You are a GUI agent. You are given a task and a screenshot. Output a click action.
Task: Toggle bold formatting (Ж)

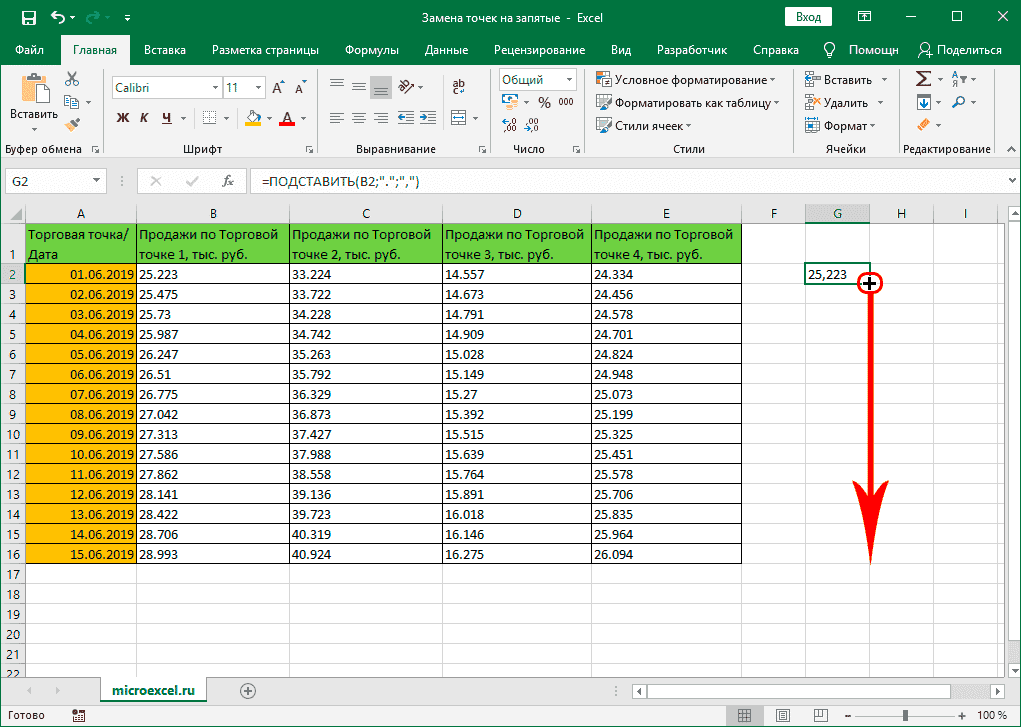(124, 118)
